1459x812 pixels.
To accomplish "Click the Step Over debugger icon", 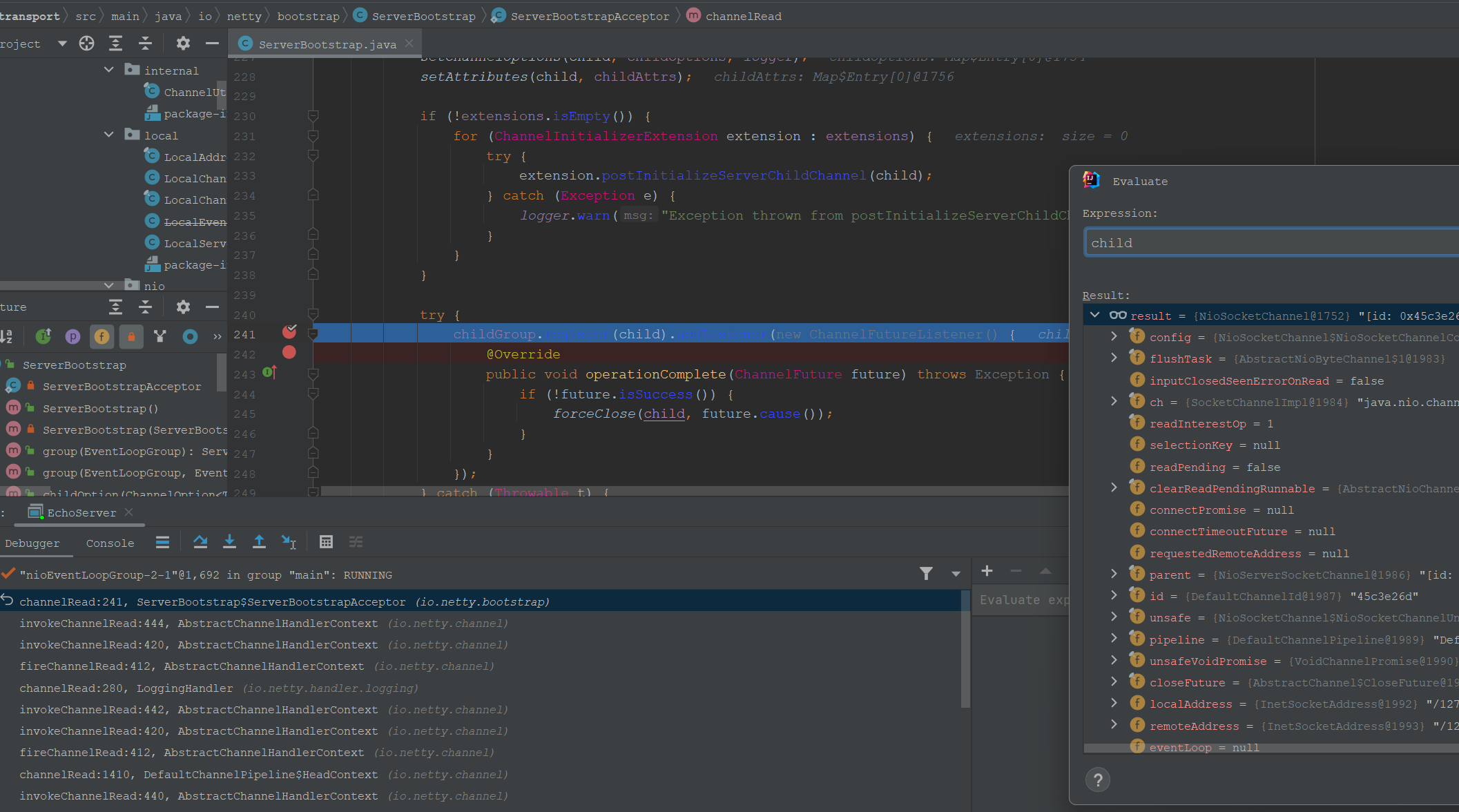I will pyautogui.click(x=200, y=542).
